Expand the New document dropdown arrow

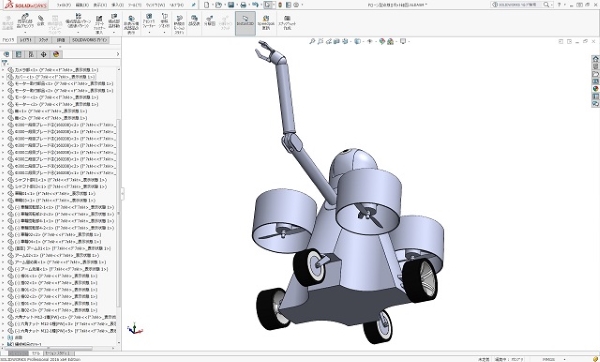212,5
